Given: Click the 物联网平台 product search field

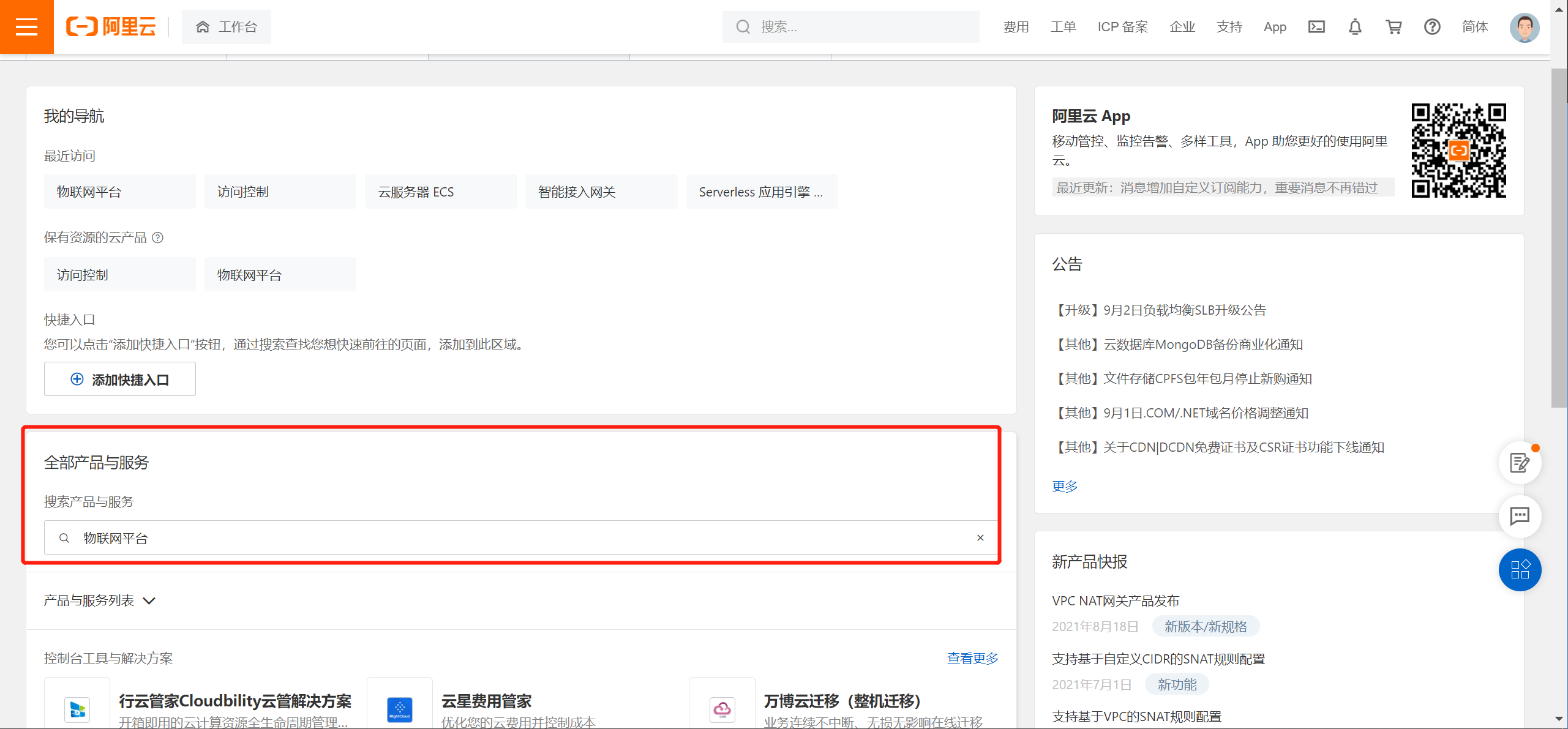Looking at the screenshot, I should (520, 538).
